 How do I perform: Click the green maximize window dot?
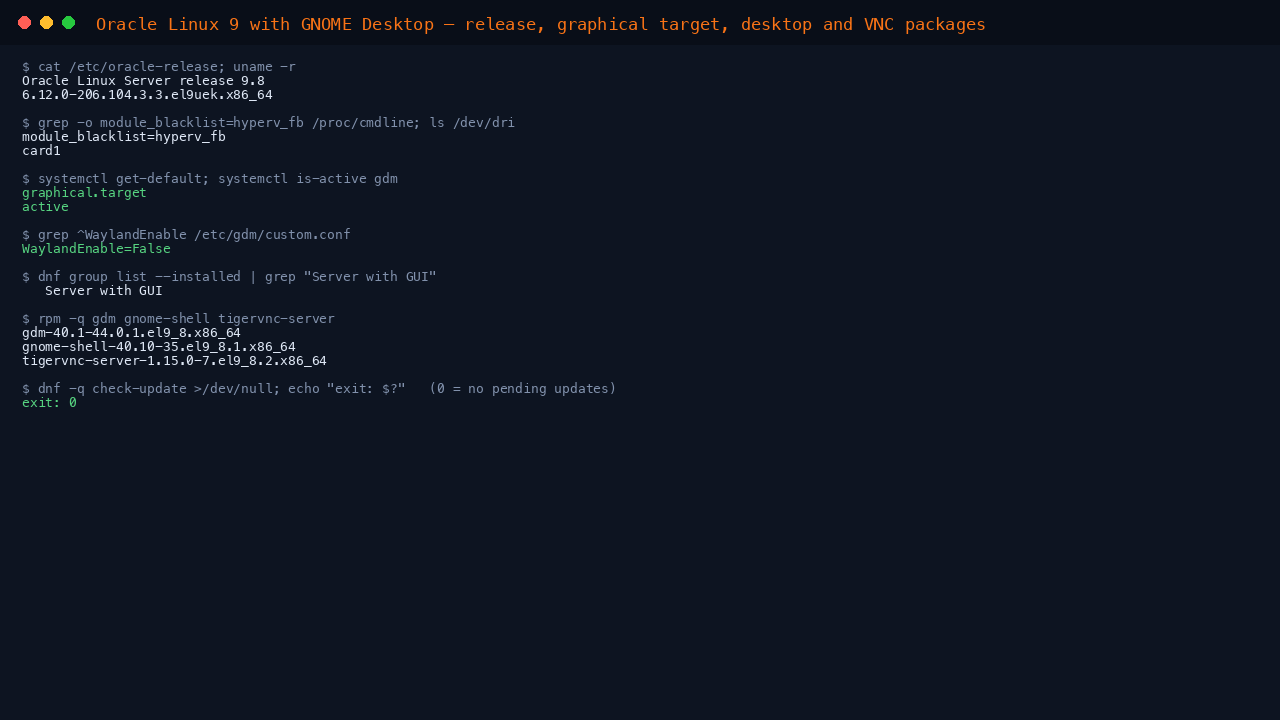tap(69, 23)
